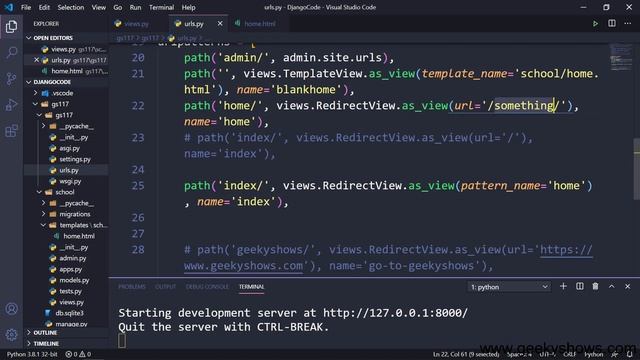Screen dimensions: 640x360
Task: Open notifications bell in status bar
Action: point(630,354)
